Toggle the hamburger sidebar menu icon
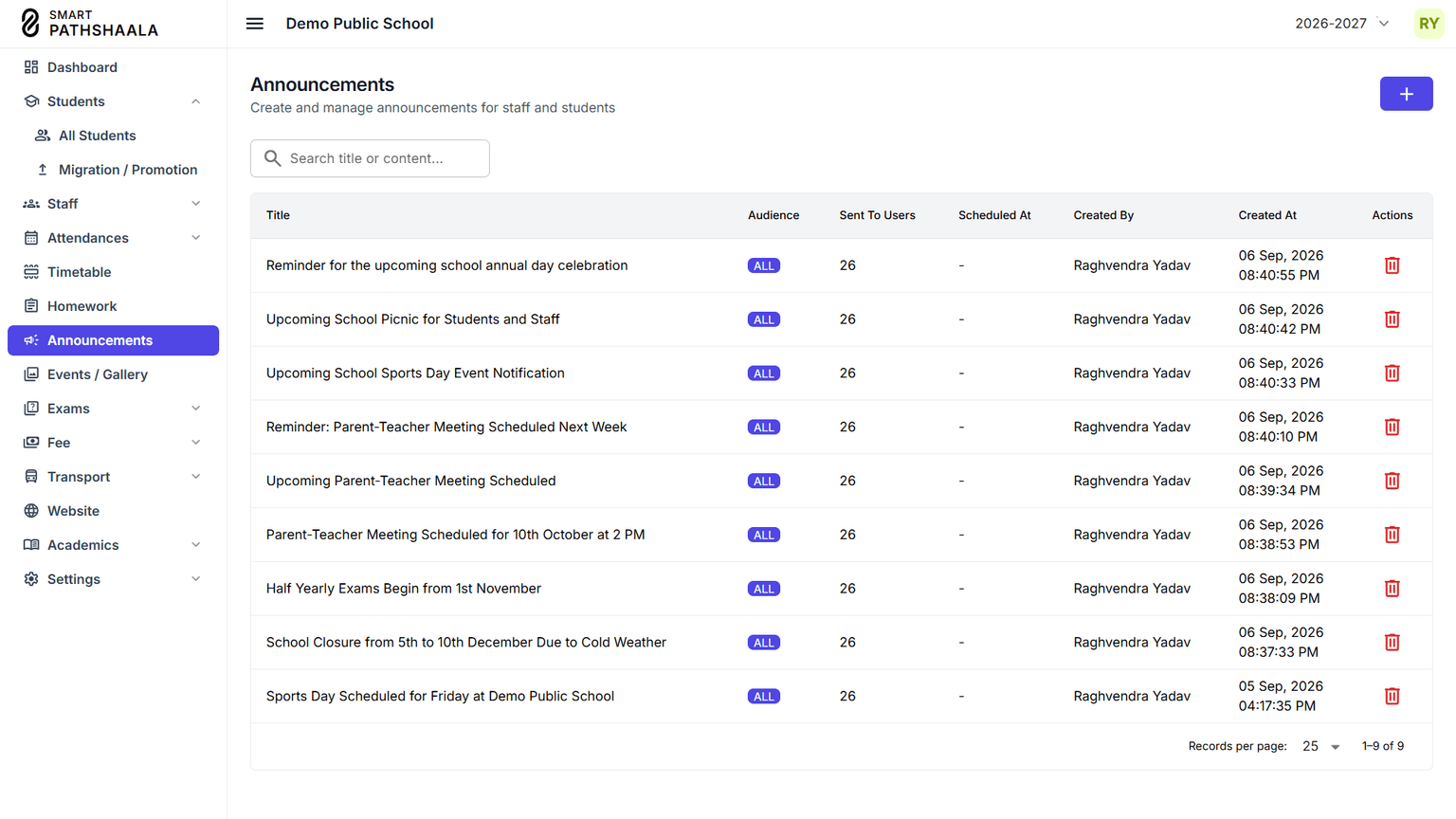Screen dimensions: 1456x819 pos(255,24)
